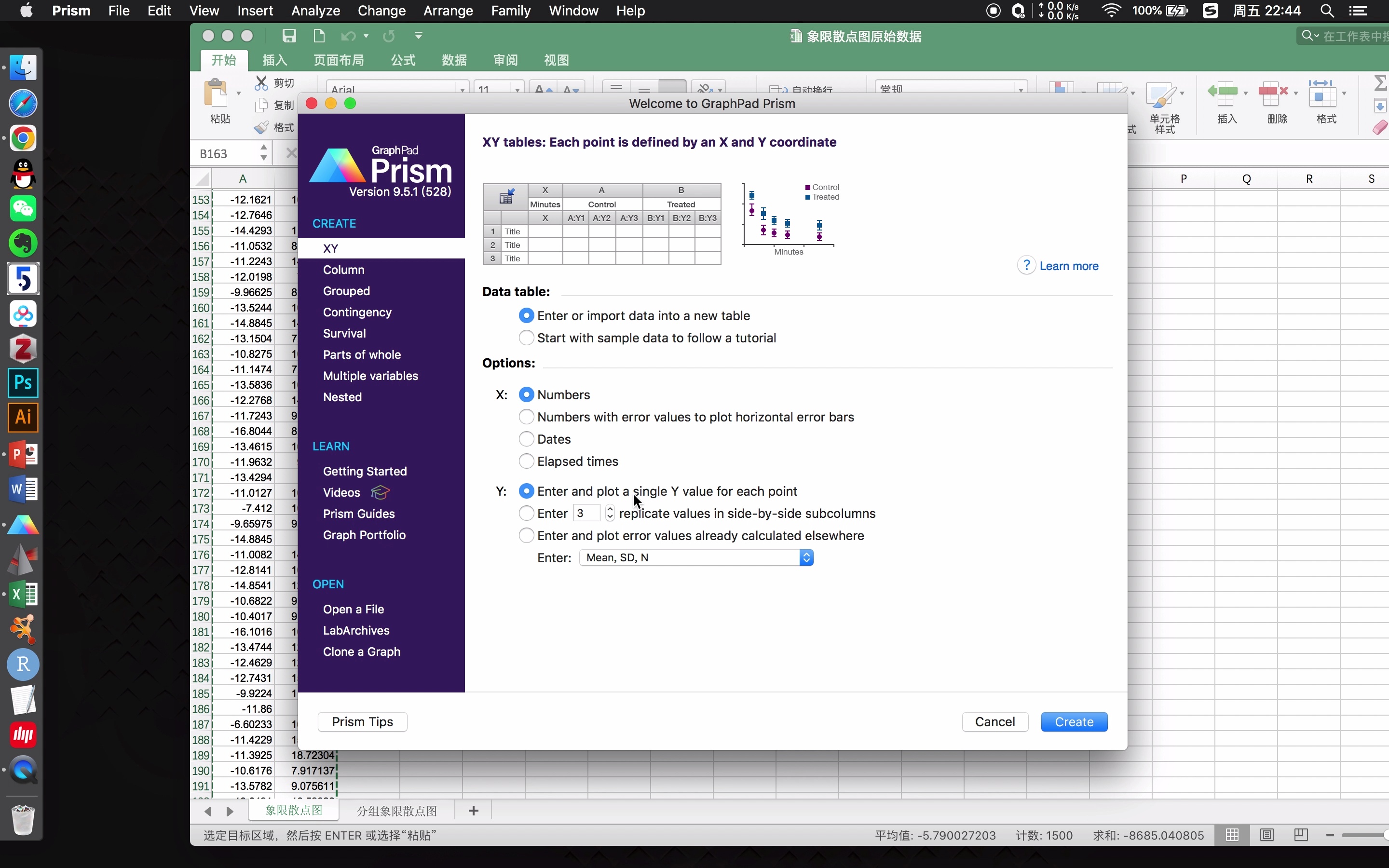Click the 'Learn more' link

(x=1068, y=266)
